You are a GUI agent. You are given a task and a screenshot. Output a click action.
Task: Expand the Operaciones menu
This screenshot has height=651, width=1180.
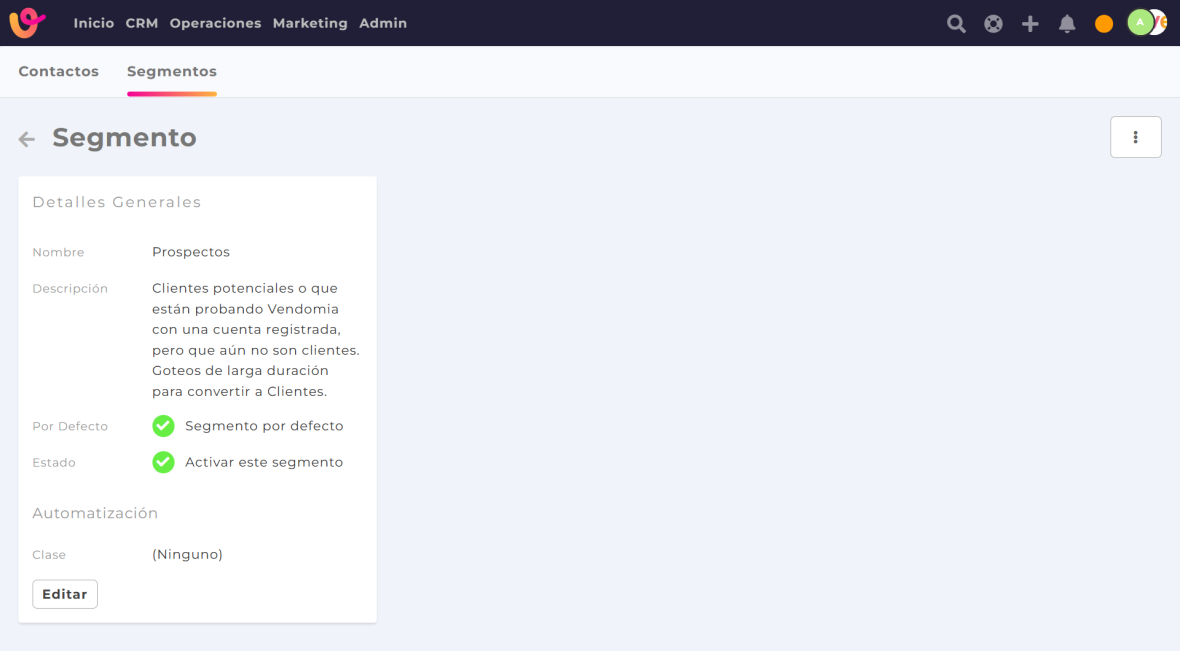(215, 23)
